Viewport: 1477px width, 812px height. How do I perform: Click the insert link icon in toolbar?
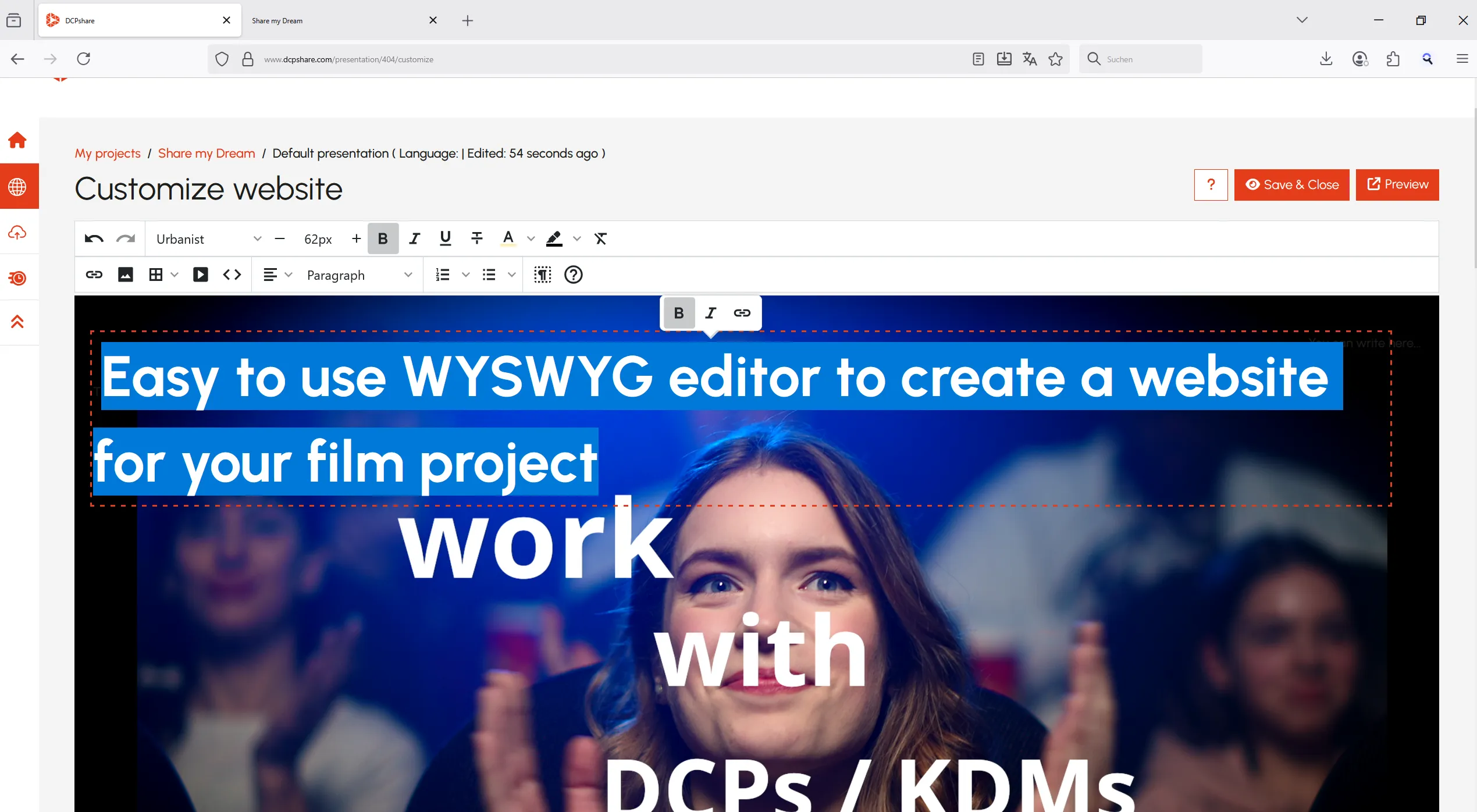94,275
